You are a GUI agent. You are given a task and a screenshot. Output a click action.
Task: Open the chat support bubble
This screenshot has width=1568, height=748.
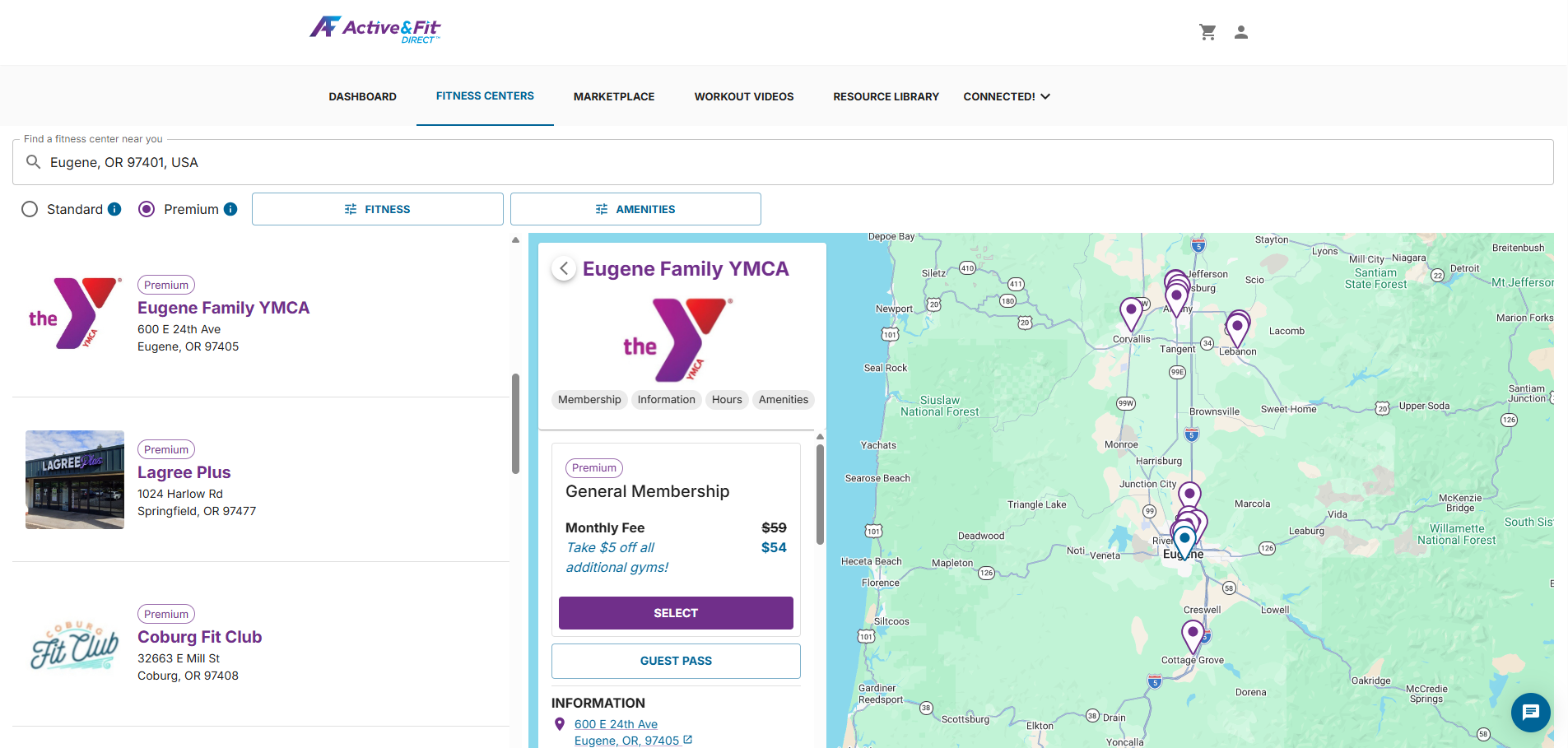coord(1531,712)
